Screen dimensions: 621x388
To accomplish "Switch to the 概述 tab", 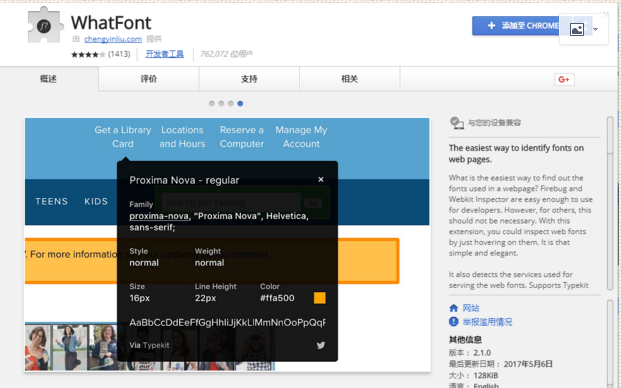I will [x=49, y=79].
